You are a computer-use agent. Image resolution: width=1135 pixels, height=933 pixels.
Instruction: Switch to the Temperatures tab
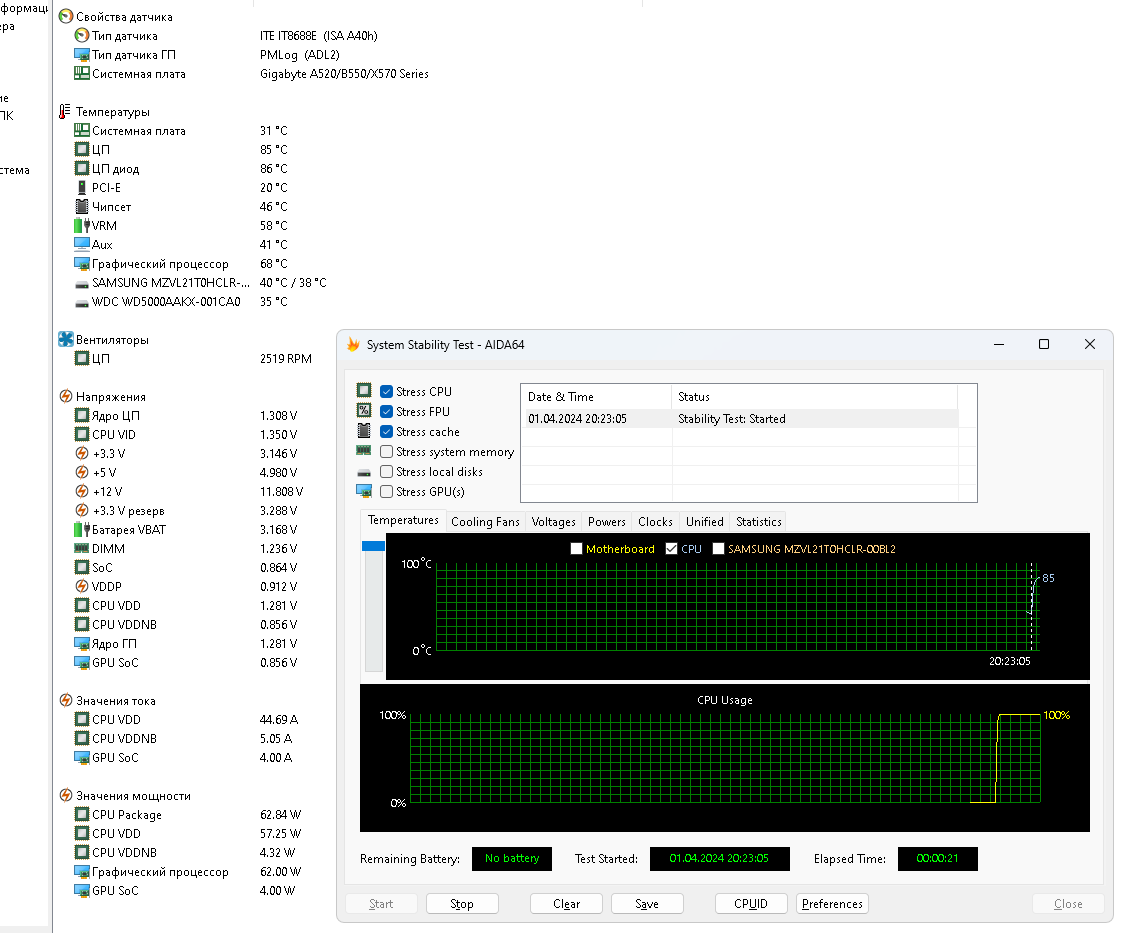(403, 520)
